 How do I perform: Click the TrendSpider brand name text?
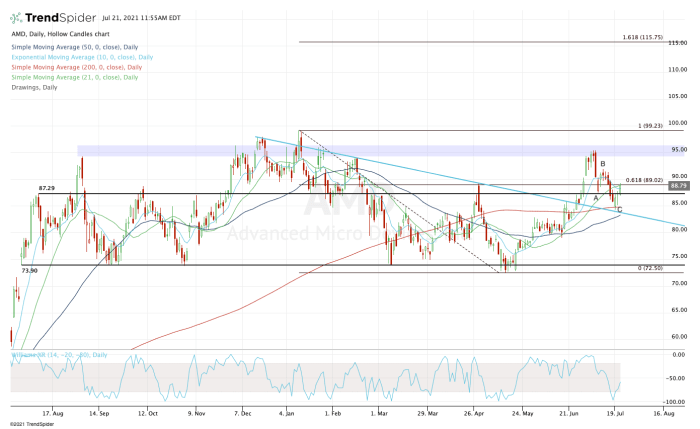(x=60, y=18)
